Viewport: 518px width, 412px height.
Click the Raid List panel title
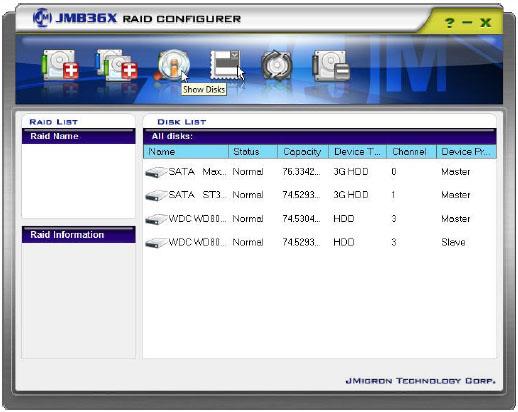click(53, 122)
